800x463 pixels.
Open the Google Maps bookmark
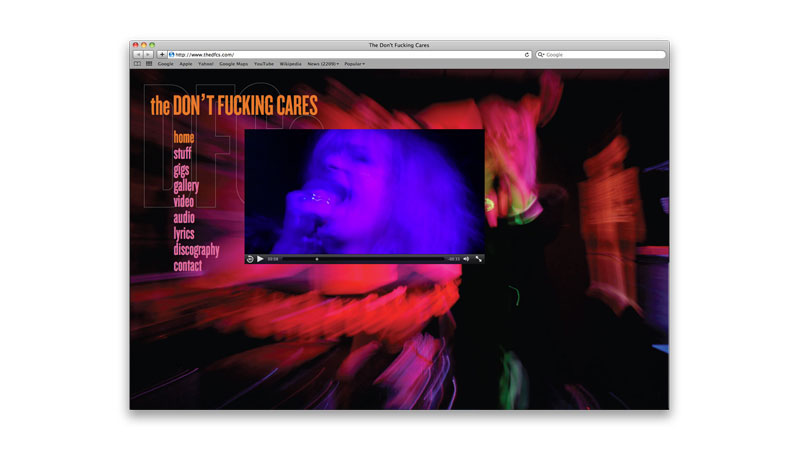tap(234, 64)
